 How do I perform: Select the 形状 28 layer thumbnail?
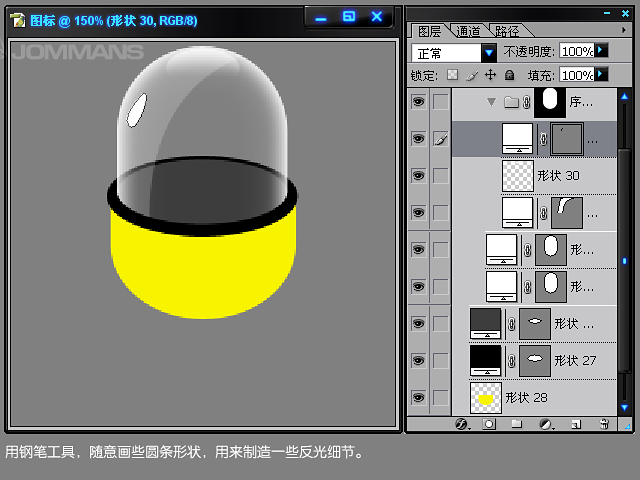pyautogui.click(x=486, y=397)
